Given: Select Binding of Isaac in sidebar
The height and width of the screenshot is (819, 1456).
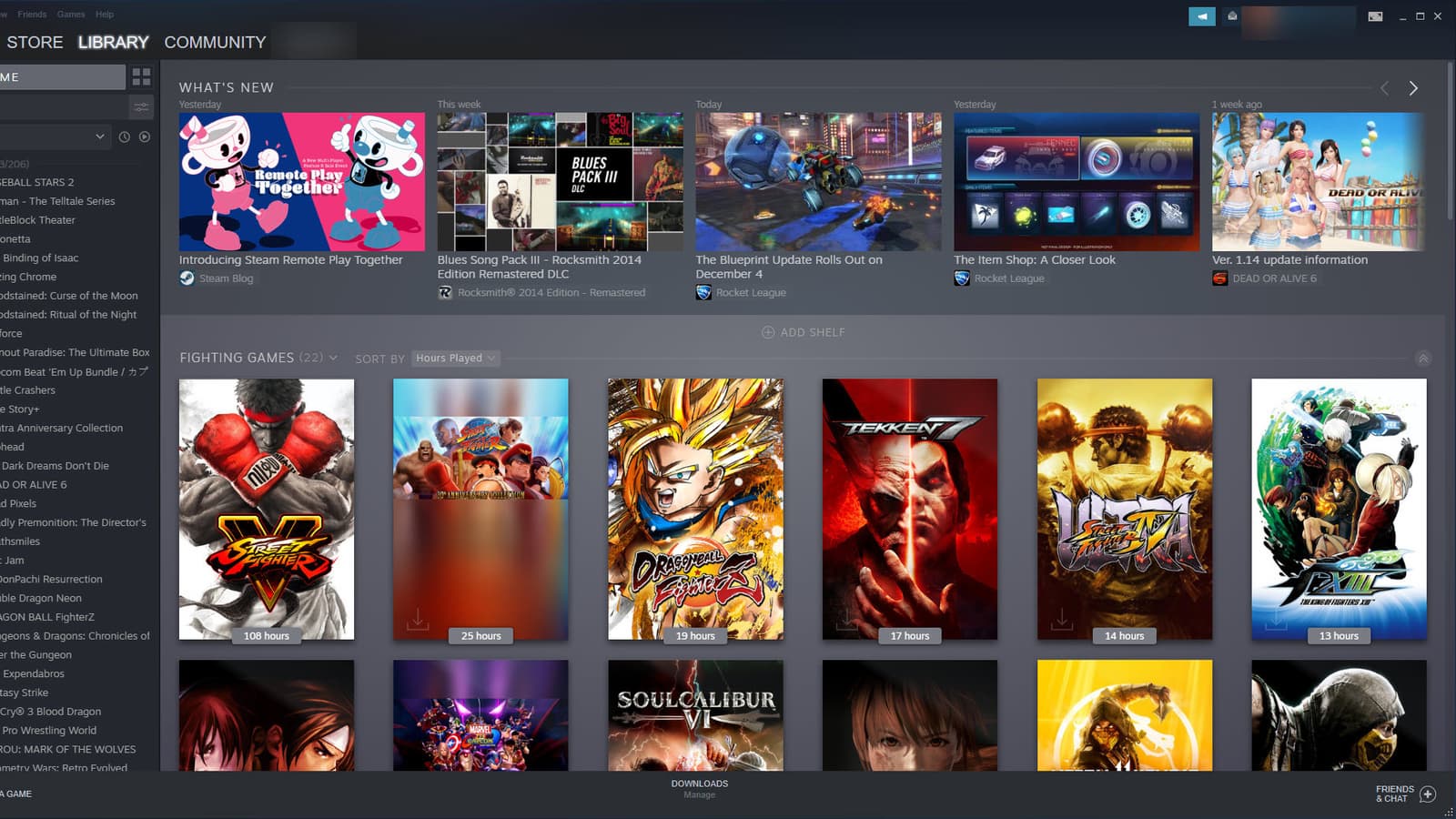Looking at the screenshot, I should click(40, 258).
